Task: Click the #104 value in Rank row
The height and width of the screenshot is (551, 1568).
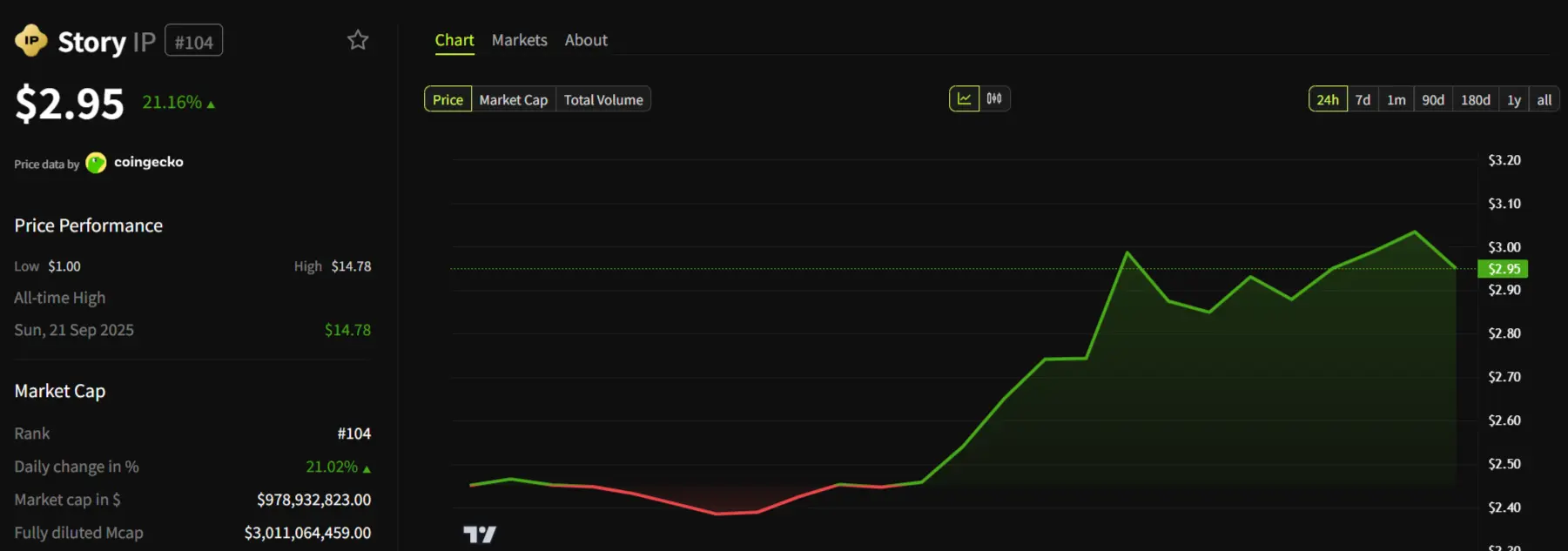Action: click(x=354, y=433)
